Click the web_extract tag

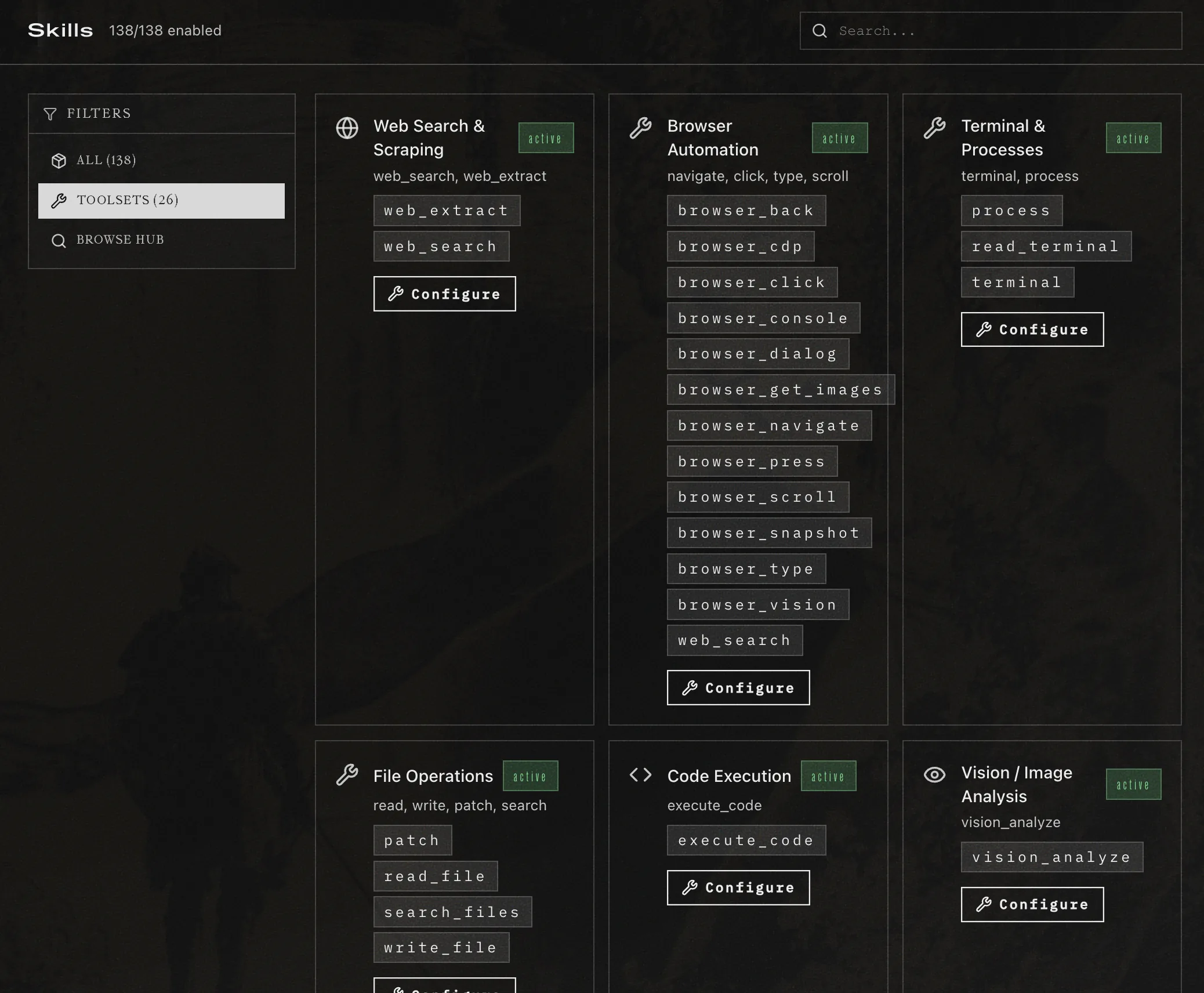447,211
